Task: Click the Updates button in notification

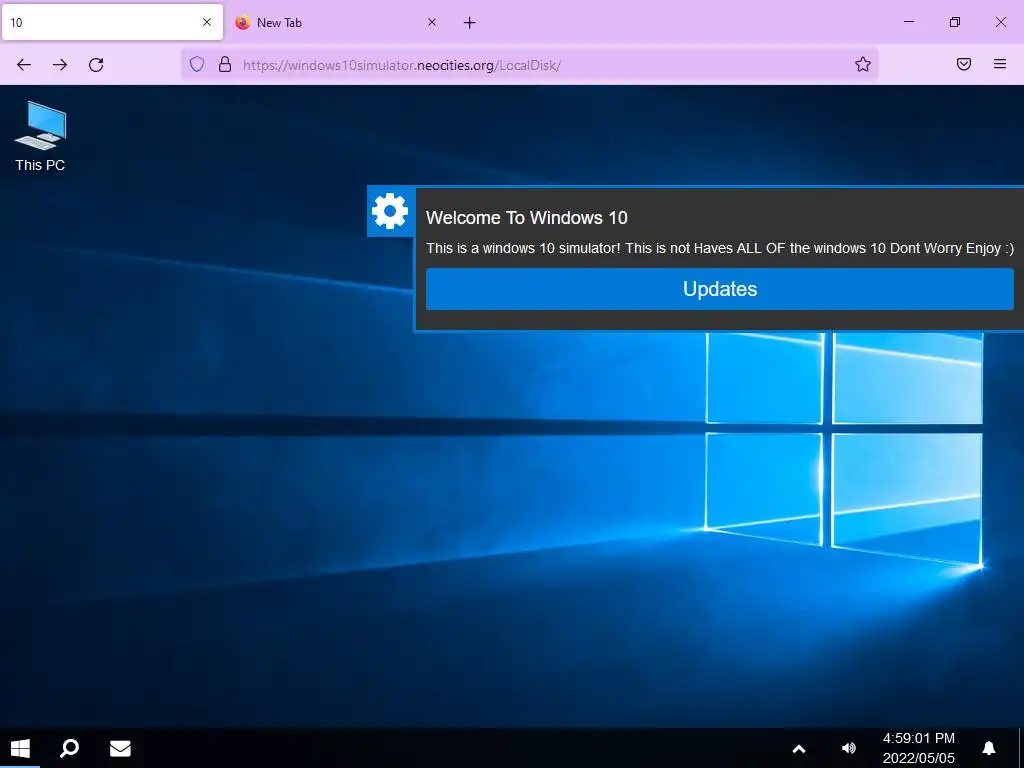Action: [720, 289]
